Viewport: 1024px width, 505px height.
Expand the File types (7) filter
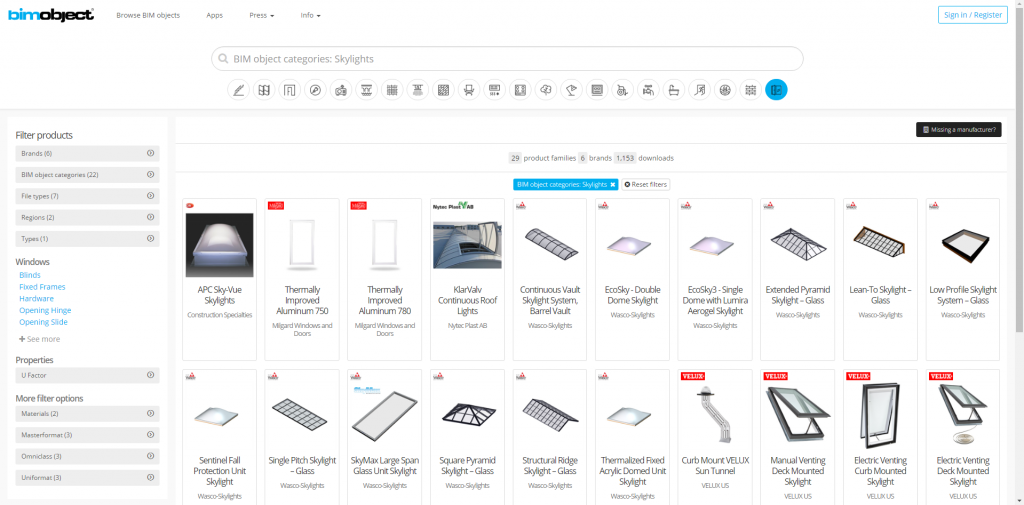pyautogui.click(x=88, y=196)
